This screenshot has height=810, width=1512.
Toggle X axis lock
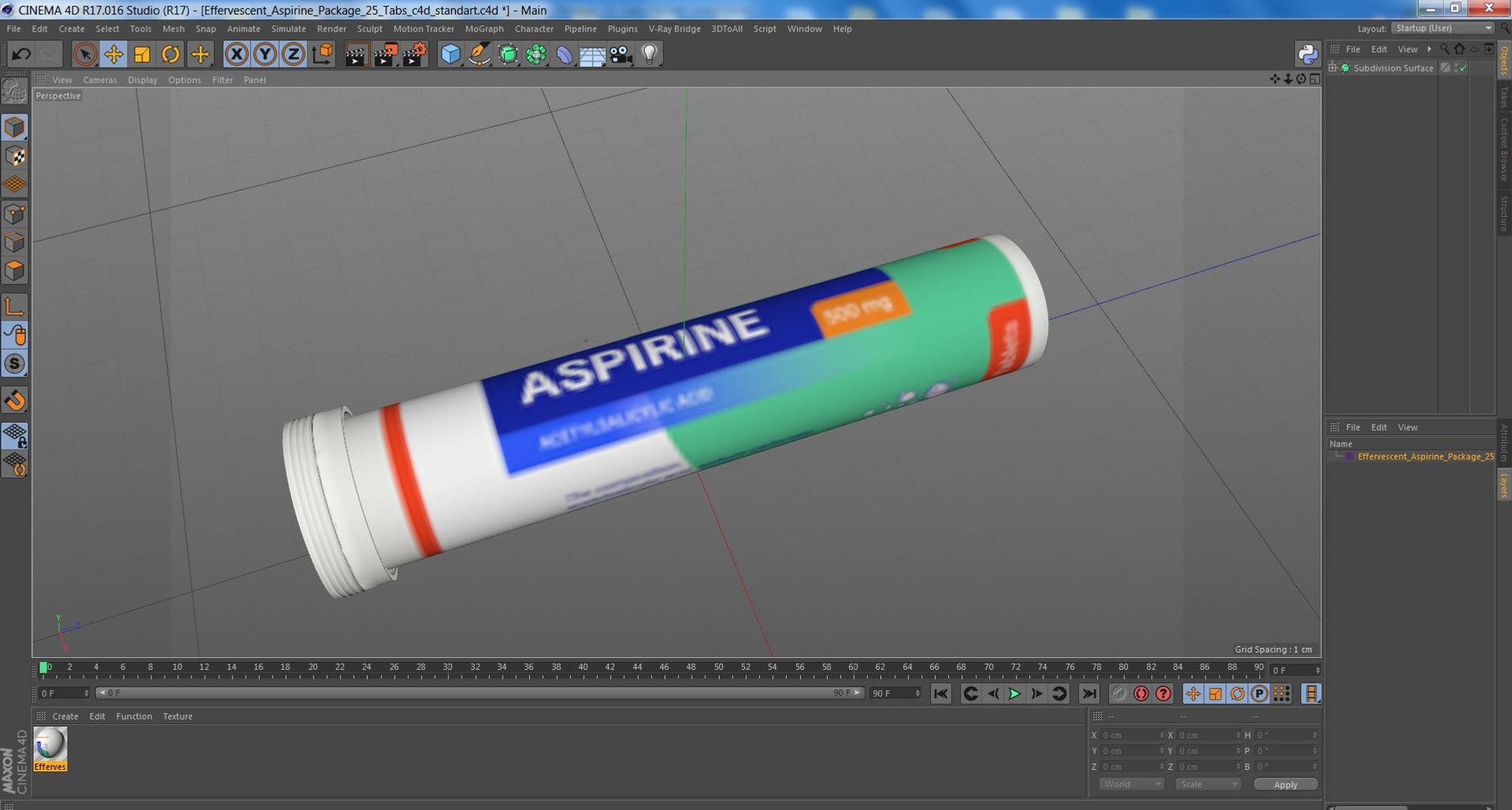(236, 54)
